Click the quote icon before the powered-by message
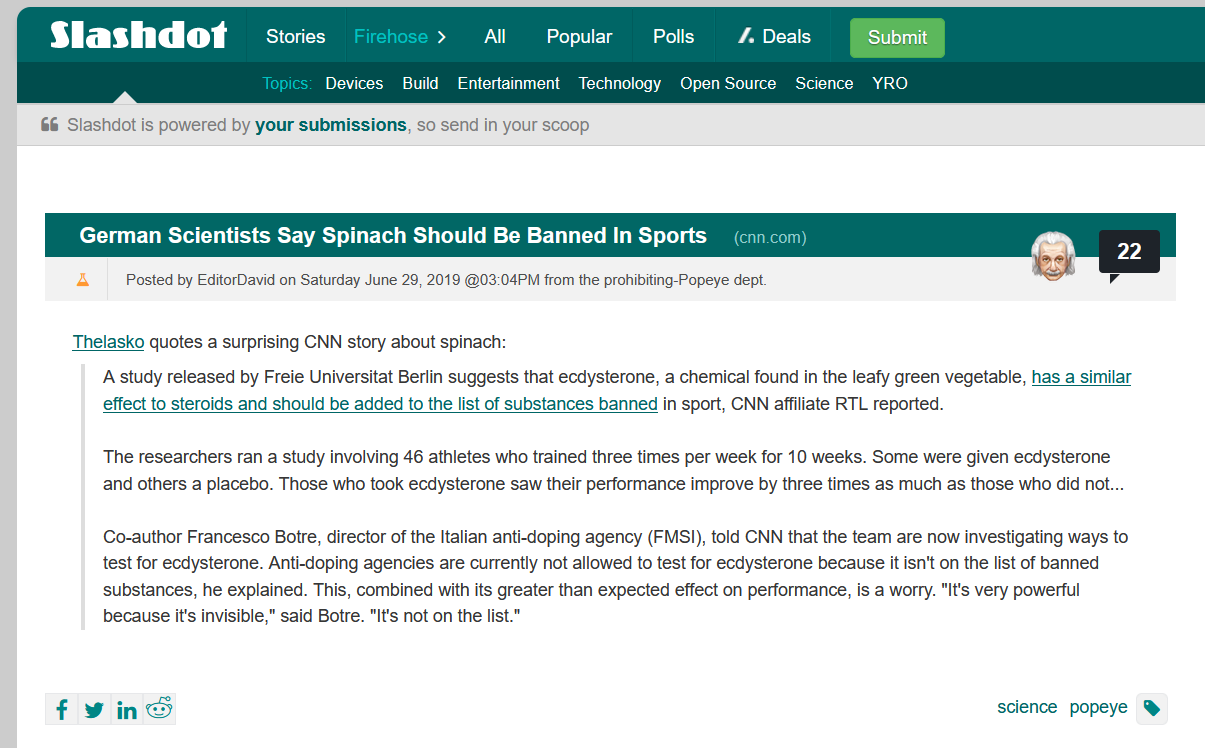1205x748 pixels. [x=48, y=124]
